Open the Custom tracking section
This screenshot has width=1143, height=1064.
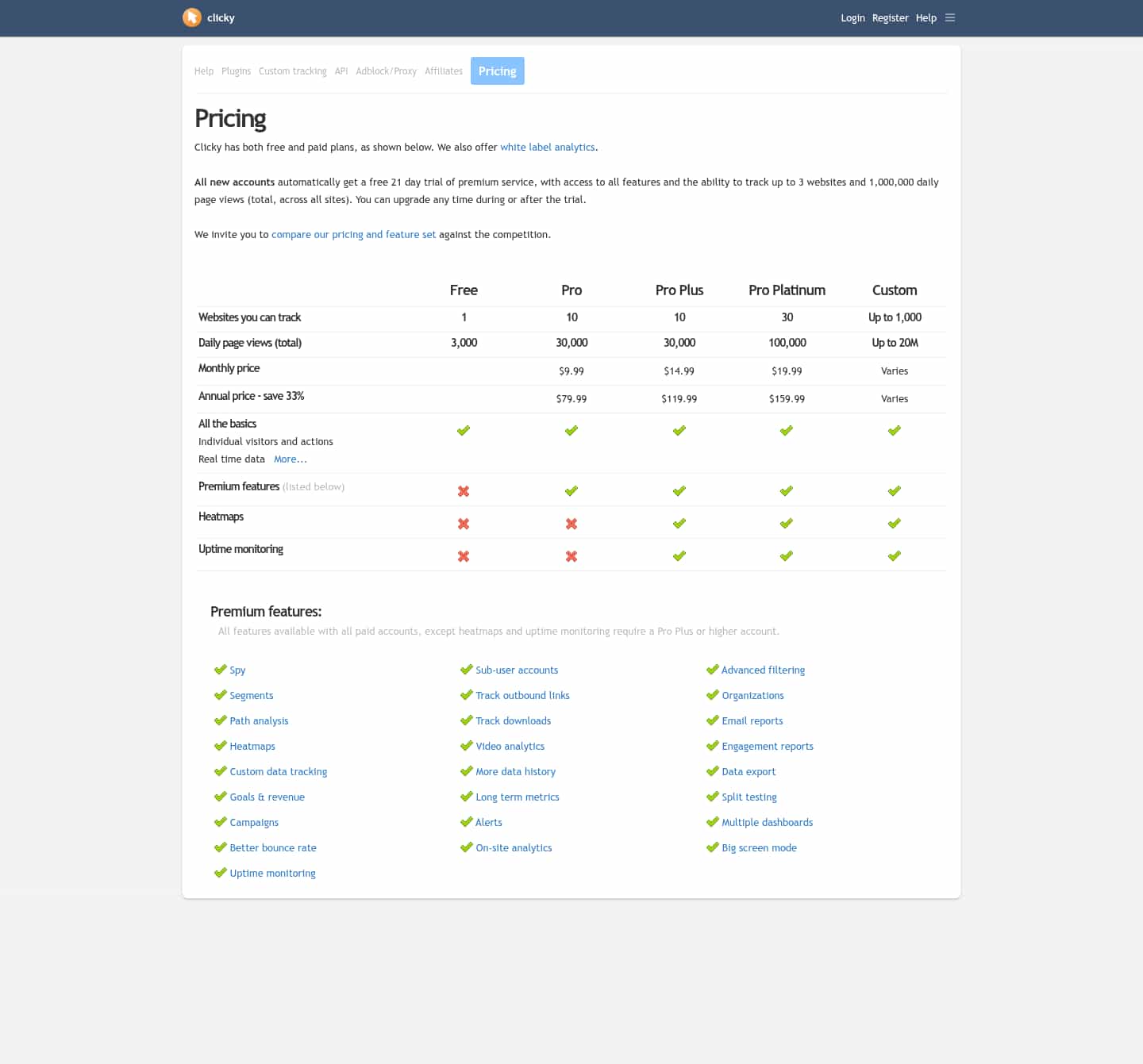coord(292,71)
